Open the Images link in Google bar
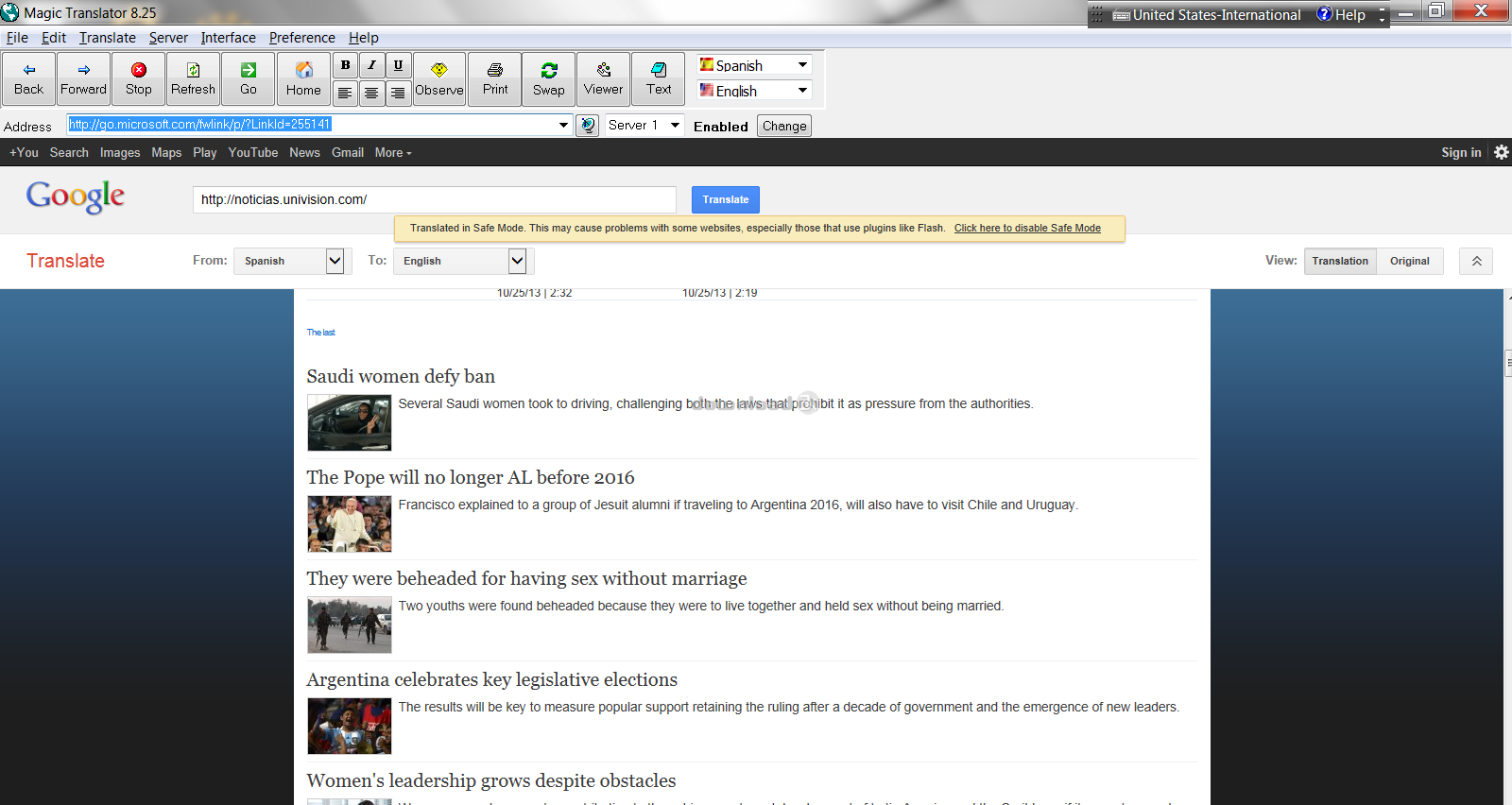This screenshot has height=805, width=1512. click(x=120, y=152)
